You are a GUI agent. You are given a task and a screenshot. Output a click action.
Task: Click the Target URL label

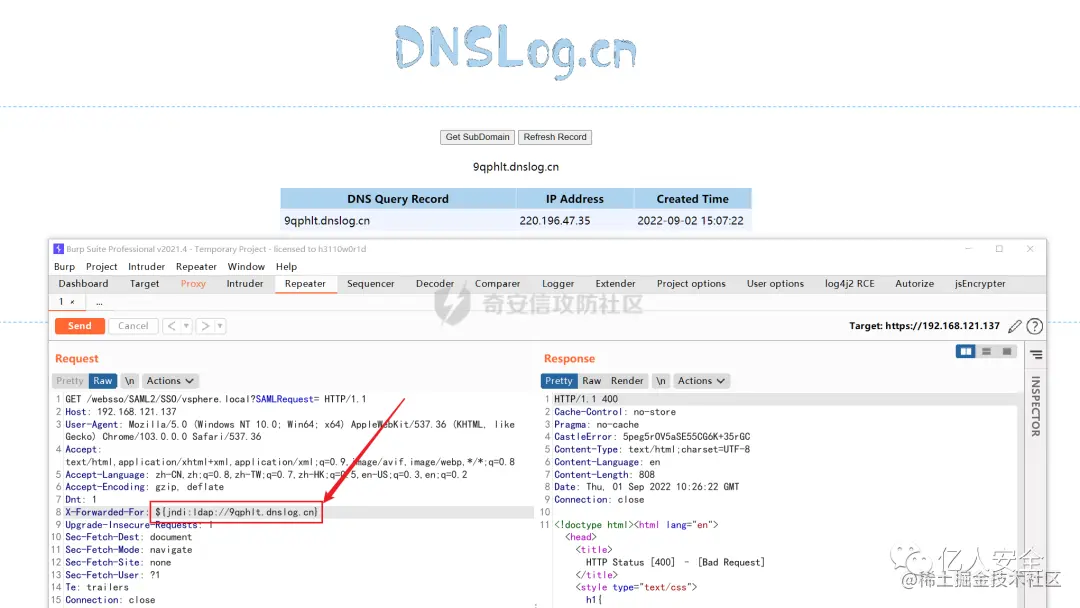tap(924, 326)
